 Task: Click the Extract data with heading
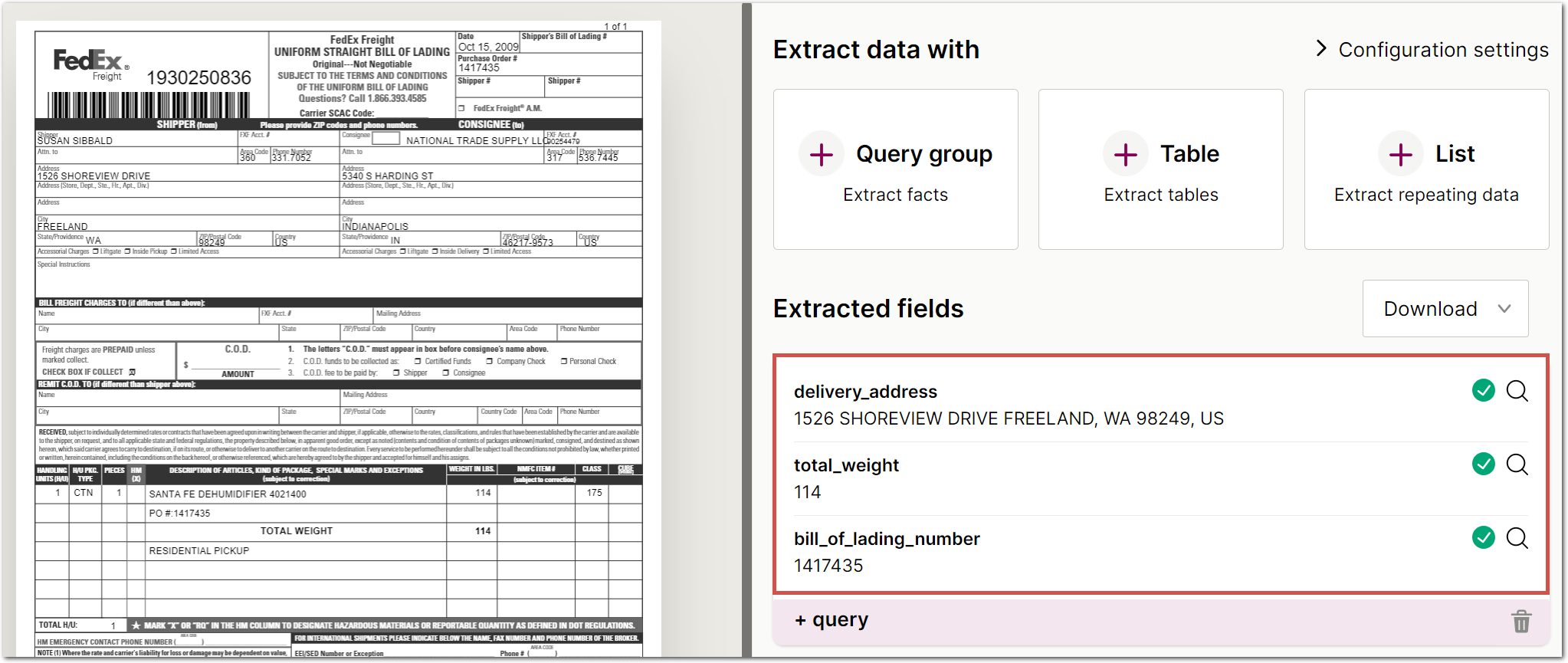876,50
